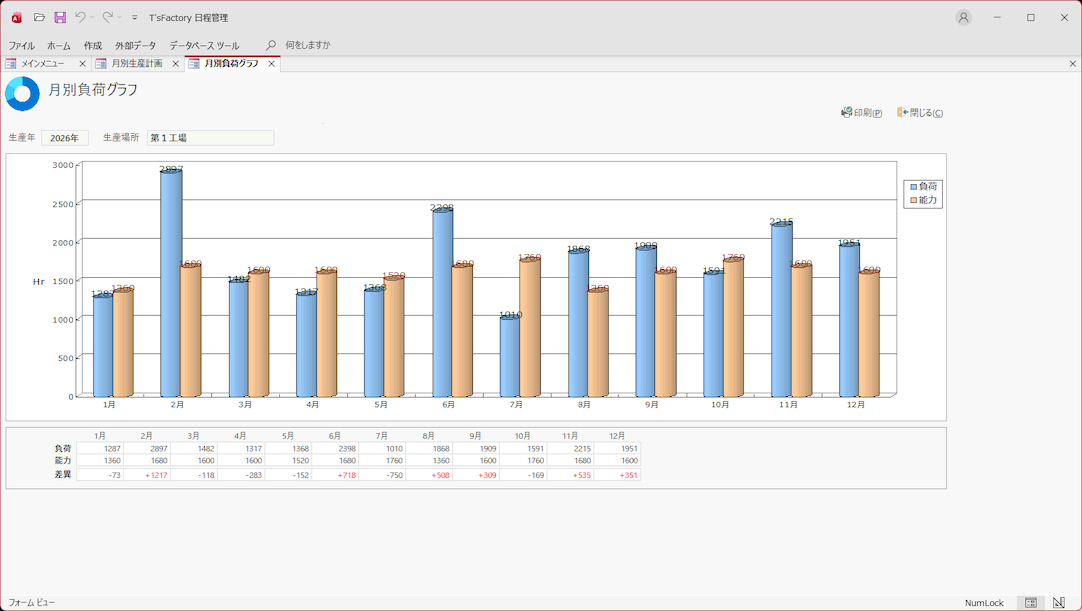Switch to Form View via status bar icon

[x=1030, y=603]
